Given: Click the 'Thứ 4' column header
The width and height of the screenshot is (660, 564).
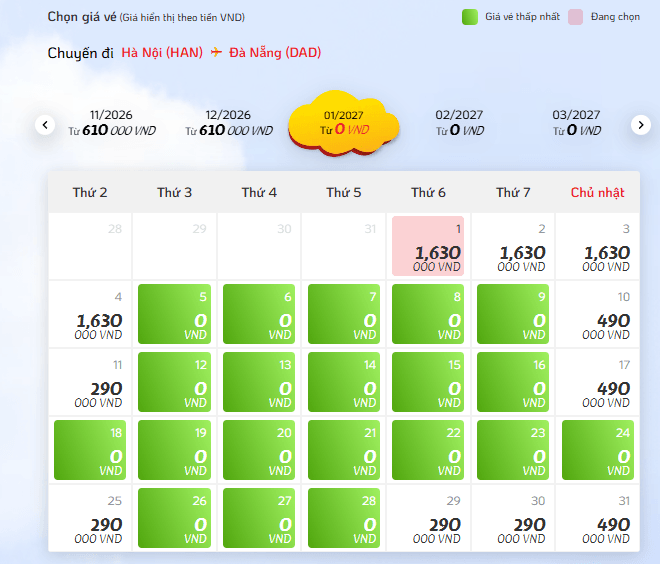Looking at the screenshot, I should (259, 192).
